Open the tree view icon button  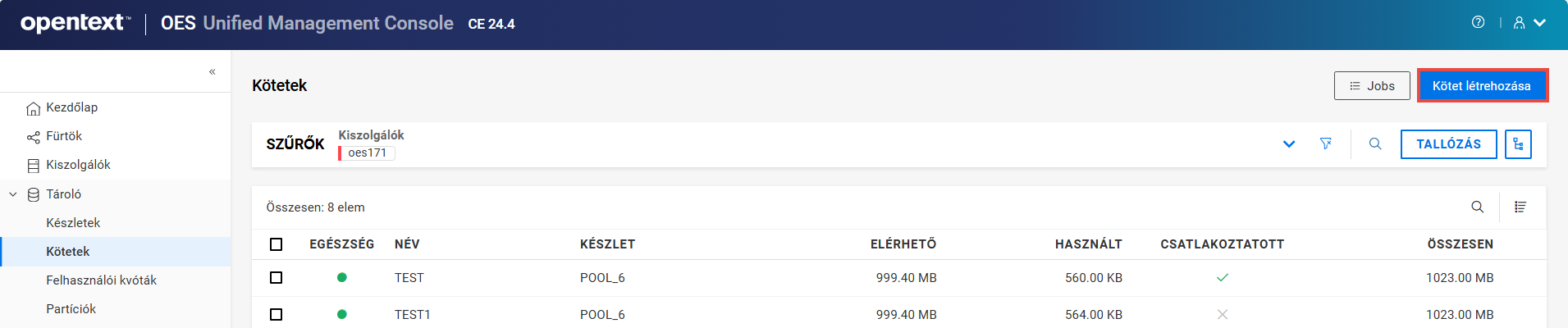click(x=1518, y=144)
